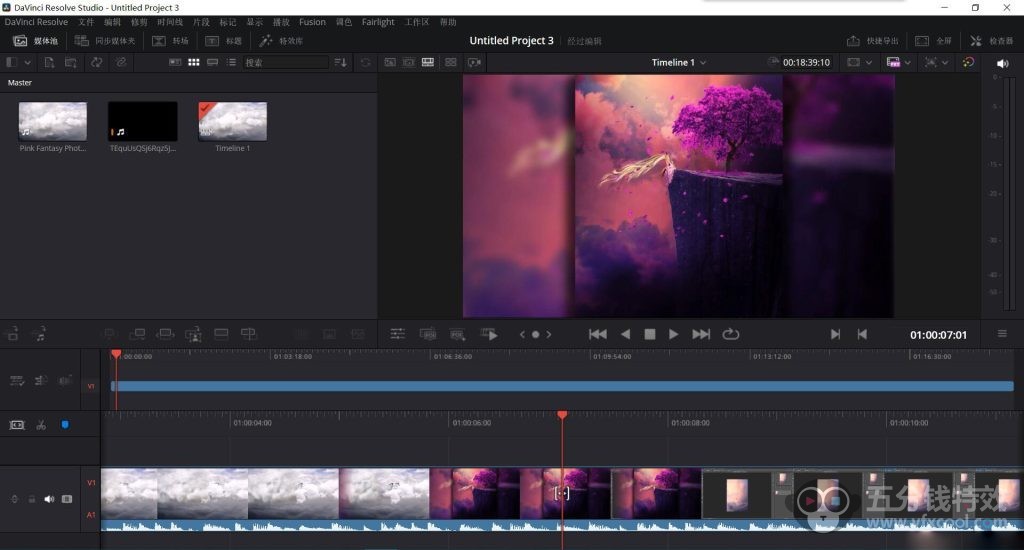Click the 快捷导出 quick export button
Image resolution: width=1024 pixels, height=550 pixels.
coord(872,40)
